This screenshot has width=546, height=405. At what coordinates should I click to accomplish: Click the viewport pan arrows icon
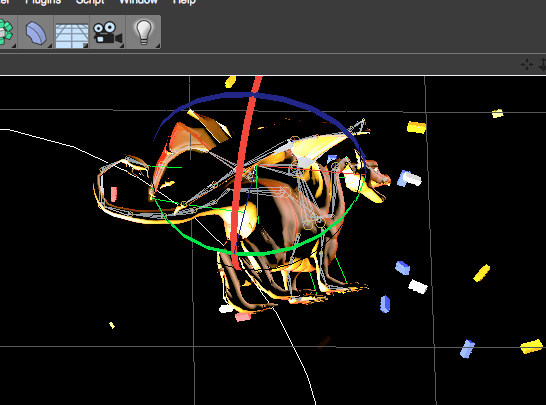click(527, 64)
